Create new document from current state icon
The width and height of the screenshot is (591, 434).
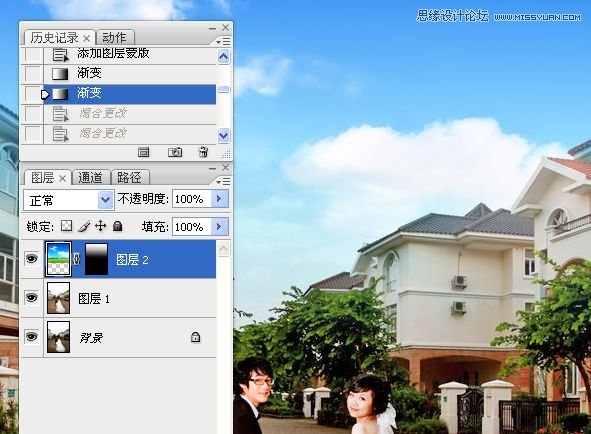coord(143,152)
